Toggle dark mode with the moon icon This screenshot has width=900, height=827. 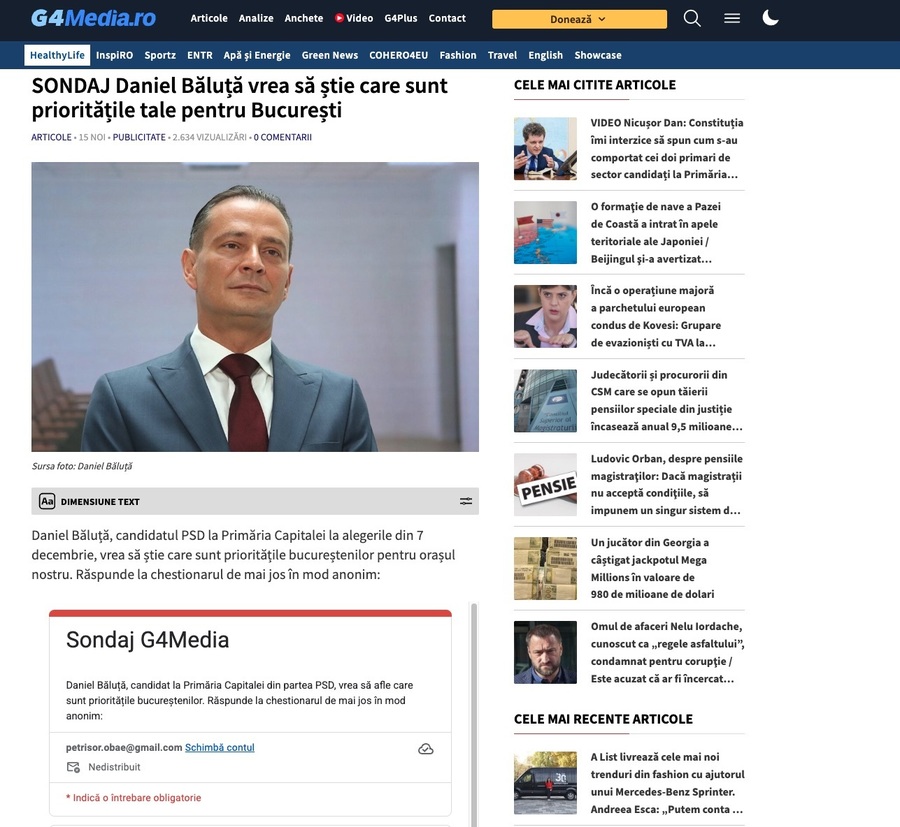tap(770, 18)
